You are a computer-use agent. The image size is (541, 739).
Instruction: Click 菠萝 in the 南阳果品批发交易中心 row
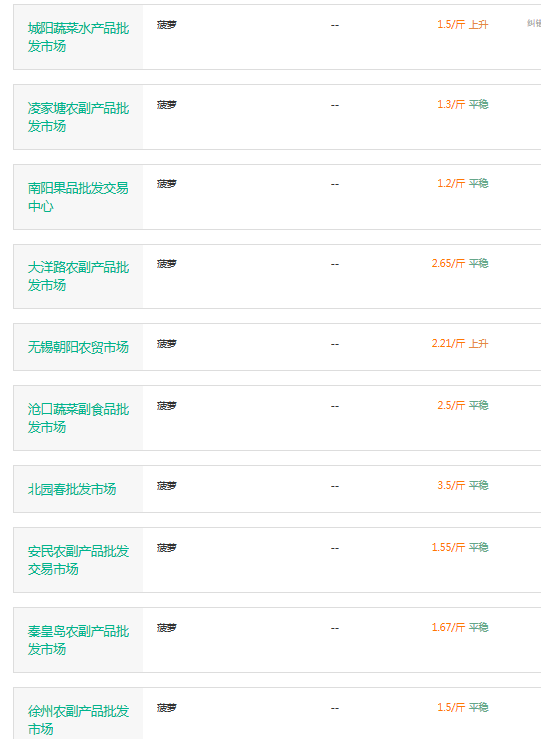pyautogui.click(x=167, y=184)
